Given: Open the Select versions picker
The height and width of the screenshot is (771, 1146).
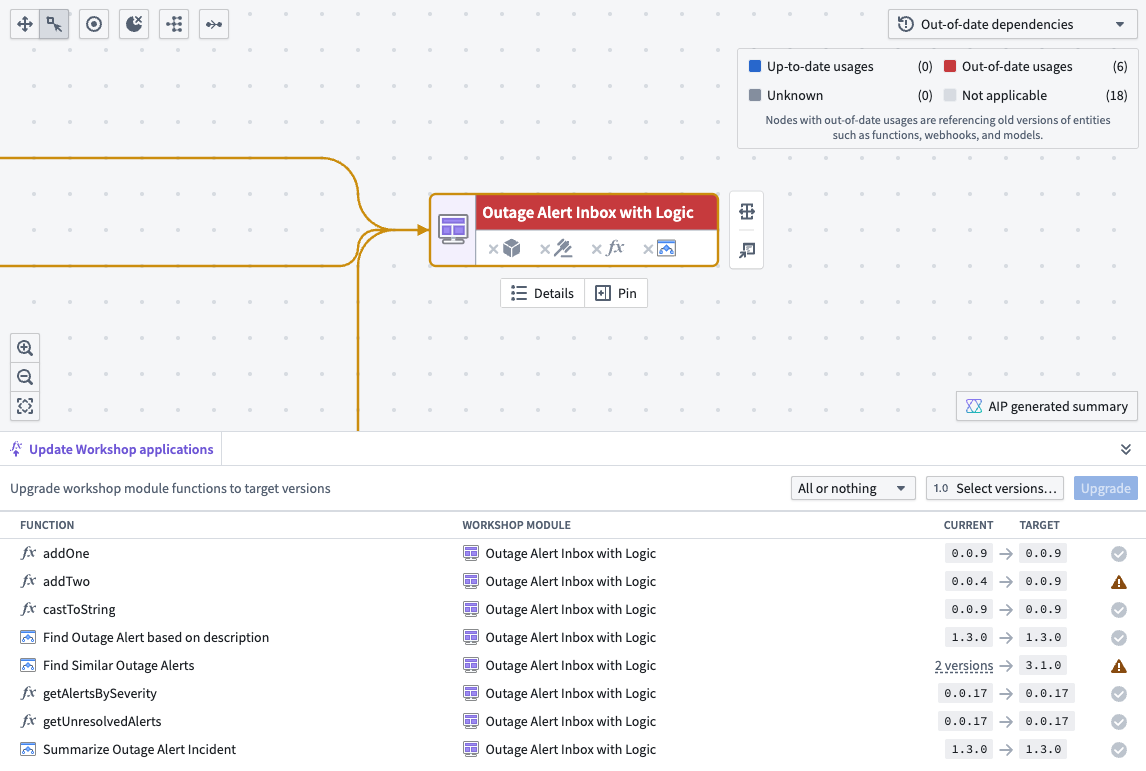Looking at the screenshot, I should click(994, 488).
